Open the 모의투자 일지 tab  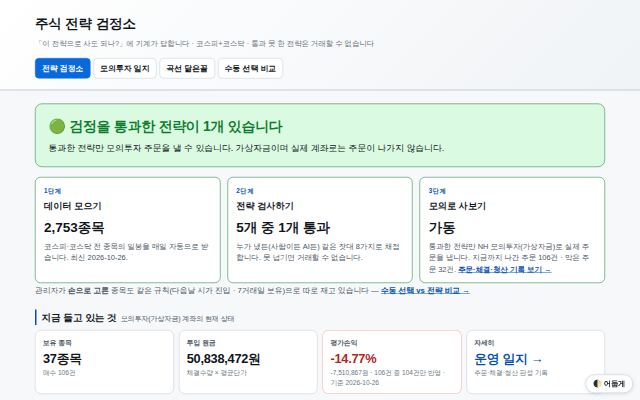click(125, 68)
